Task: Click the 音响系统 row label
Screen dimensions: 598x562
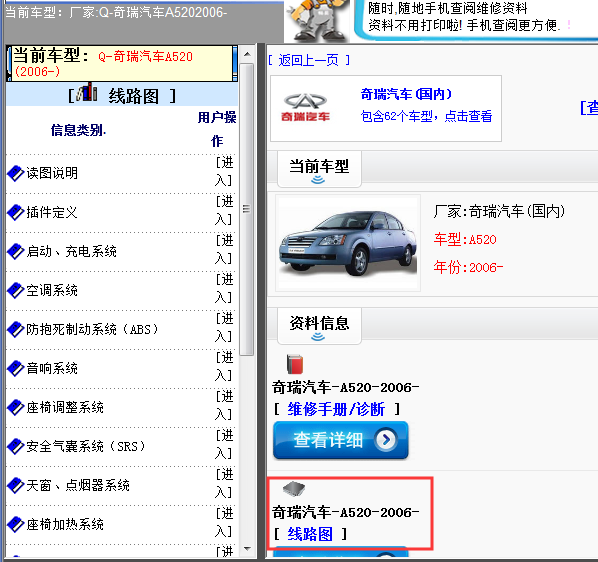Action: pyautogui.click(x=52, y=368)
